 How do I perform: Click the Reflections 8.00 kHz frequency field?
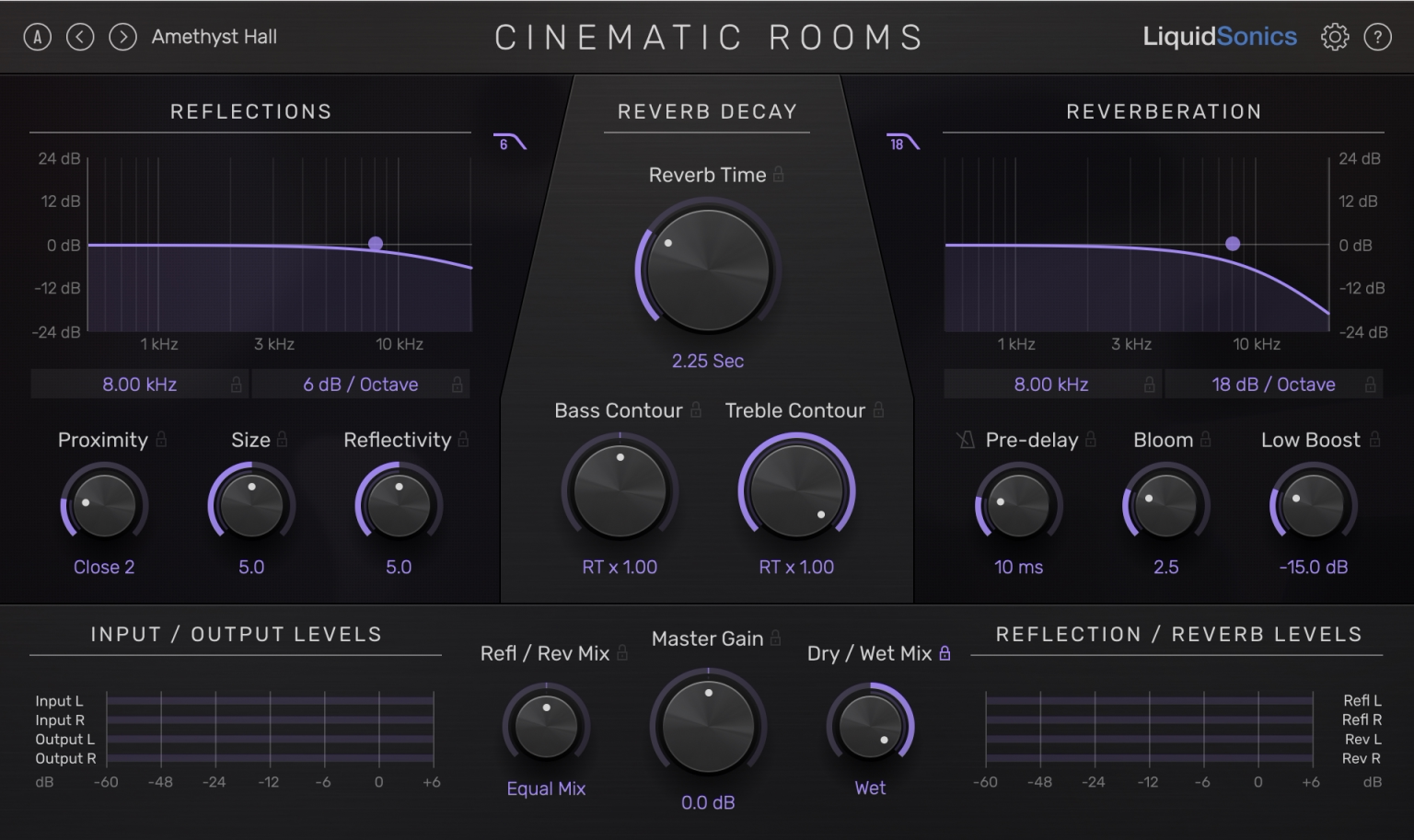(140, 385)
